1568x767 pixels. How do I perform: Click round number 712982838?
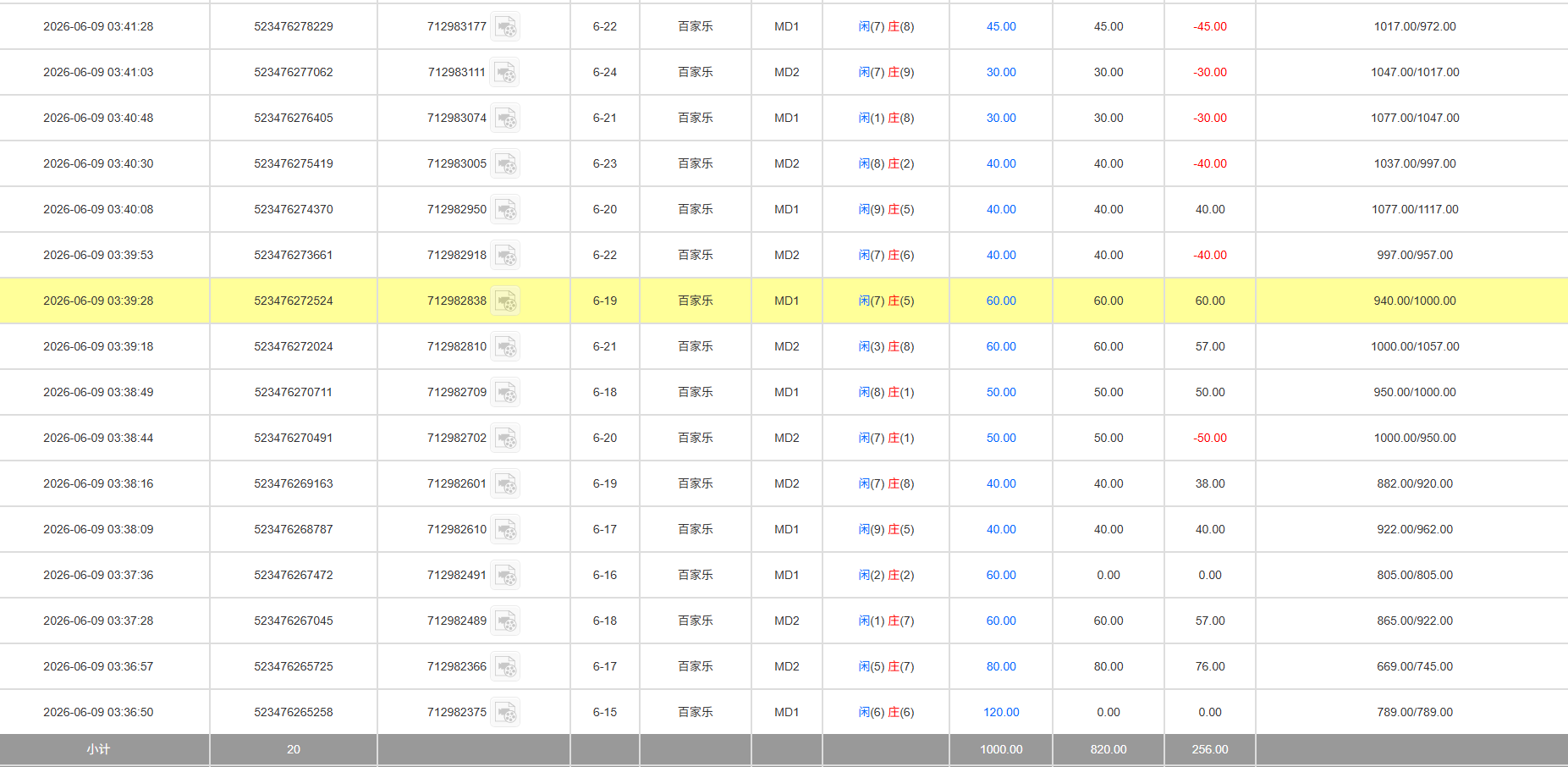(457, 301)
